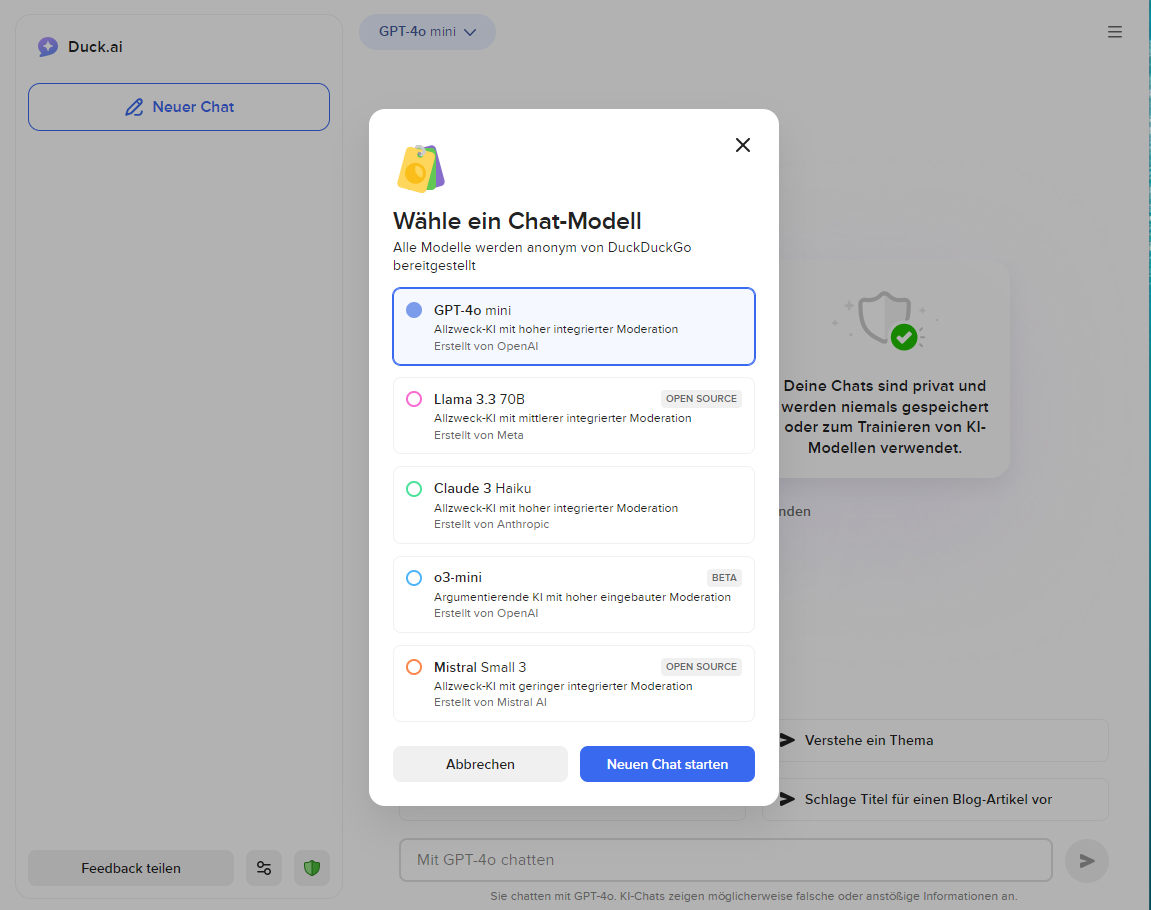1151x910 pixels.
Task: Choose the o3-mini model entry
Action: (x=573, y=594)
